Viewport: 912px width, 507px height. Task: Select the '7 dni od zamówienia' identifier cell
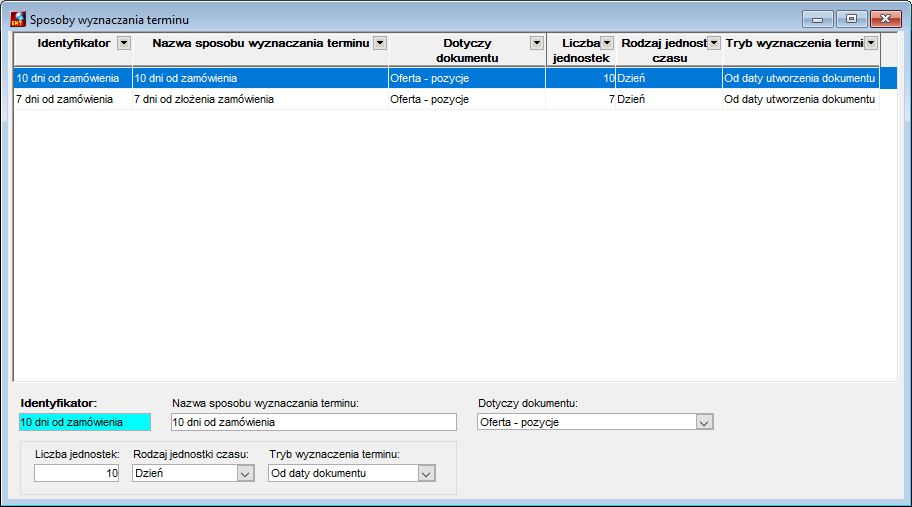73,99
